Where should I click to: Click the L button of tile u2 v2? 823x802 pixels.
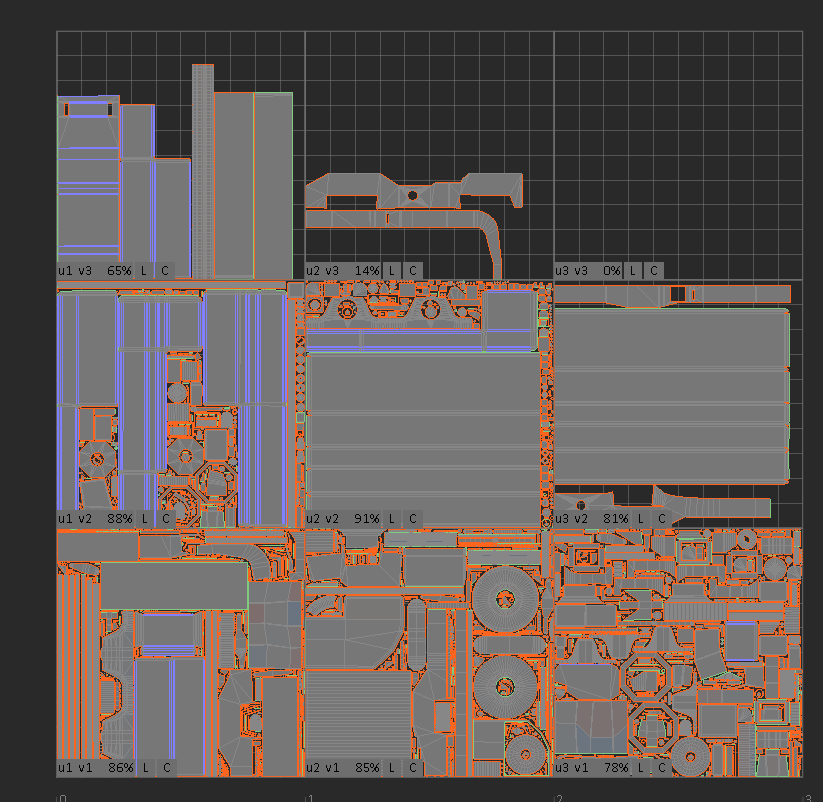(x=392, y=519)
